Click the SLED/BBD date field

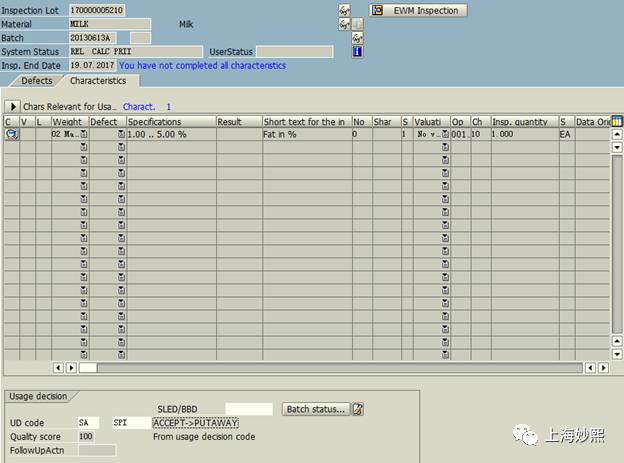248,409
